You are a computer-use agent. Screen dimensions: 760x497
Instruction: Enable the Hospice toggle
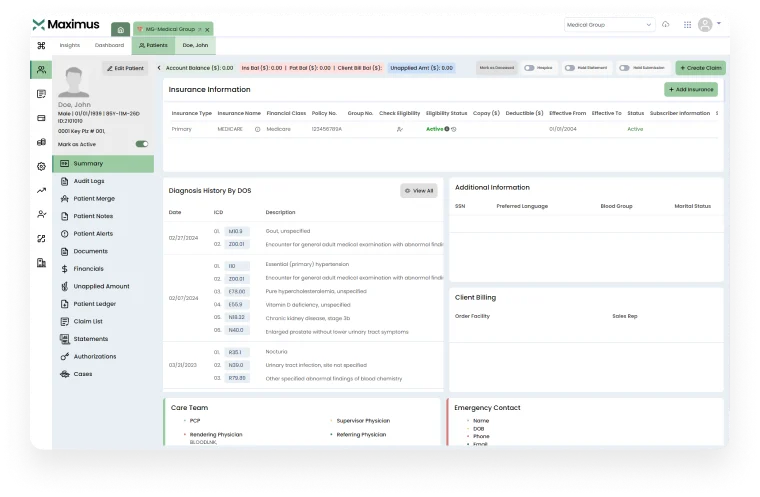coord(528,68)
